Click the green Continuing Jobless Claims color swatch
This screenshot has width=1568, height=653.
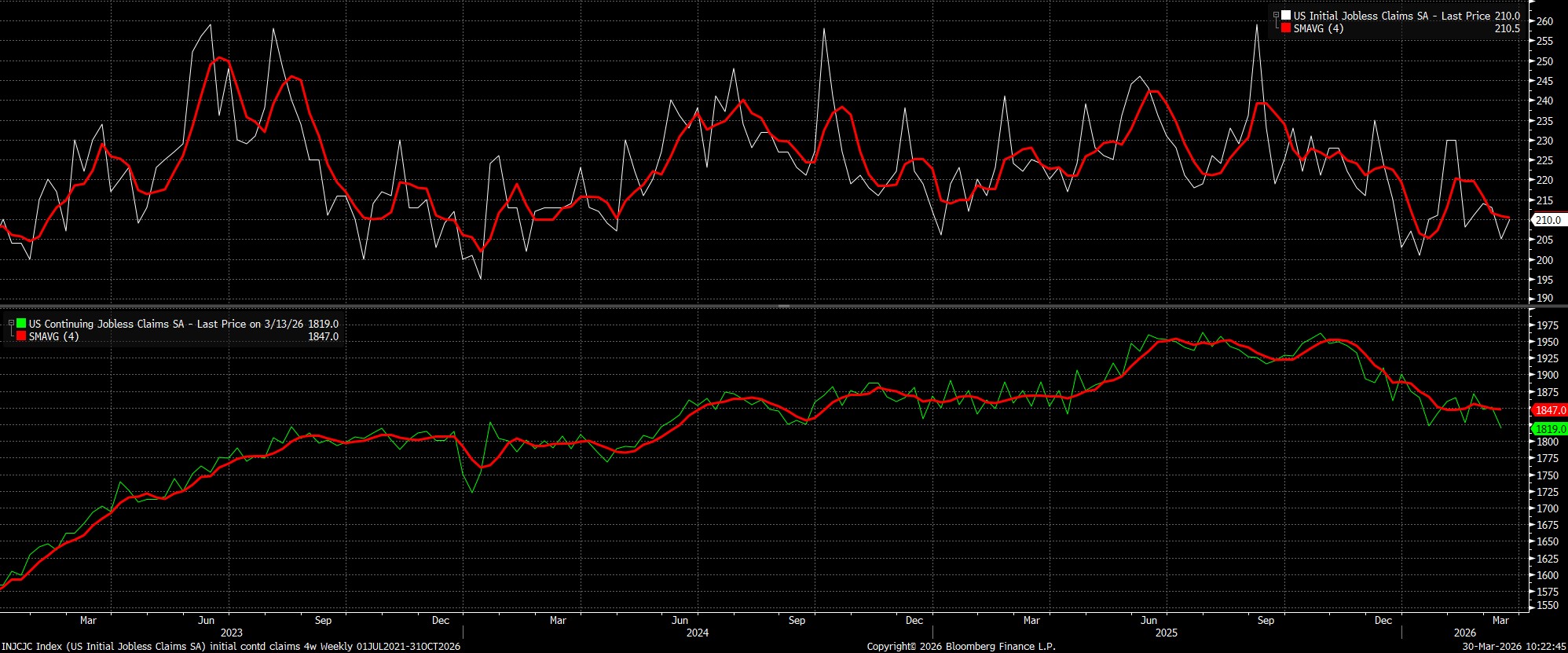tap(21, 324)
